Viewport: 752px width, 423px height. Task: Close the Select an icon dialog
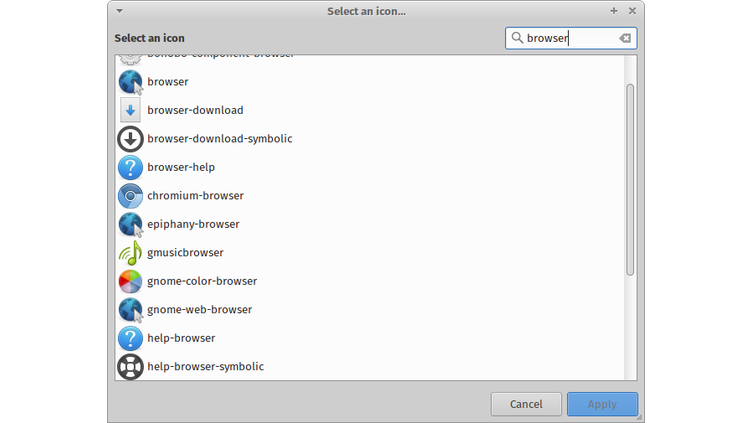[632, 11]
